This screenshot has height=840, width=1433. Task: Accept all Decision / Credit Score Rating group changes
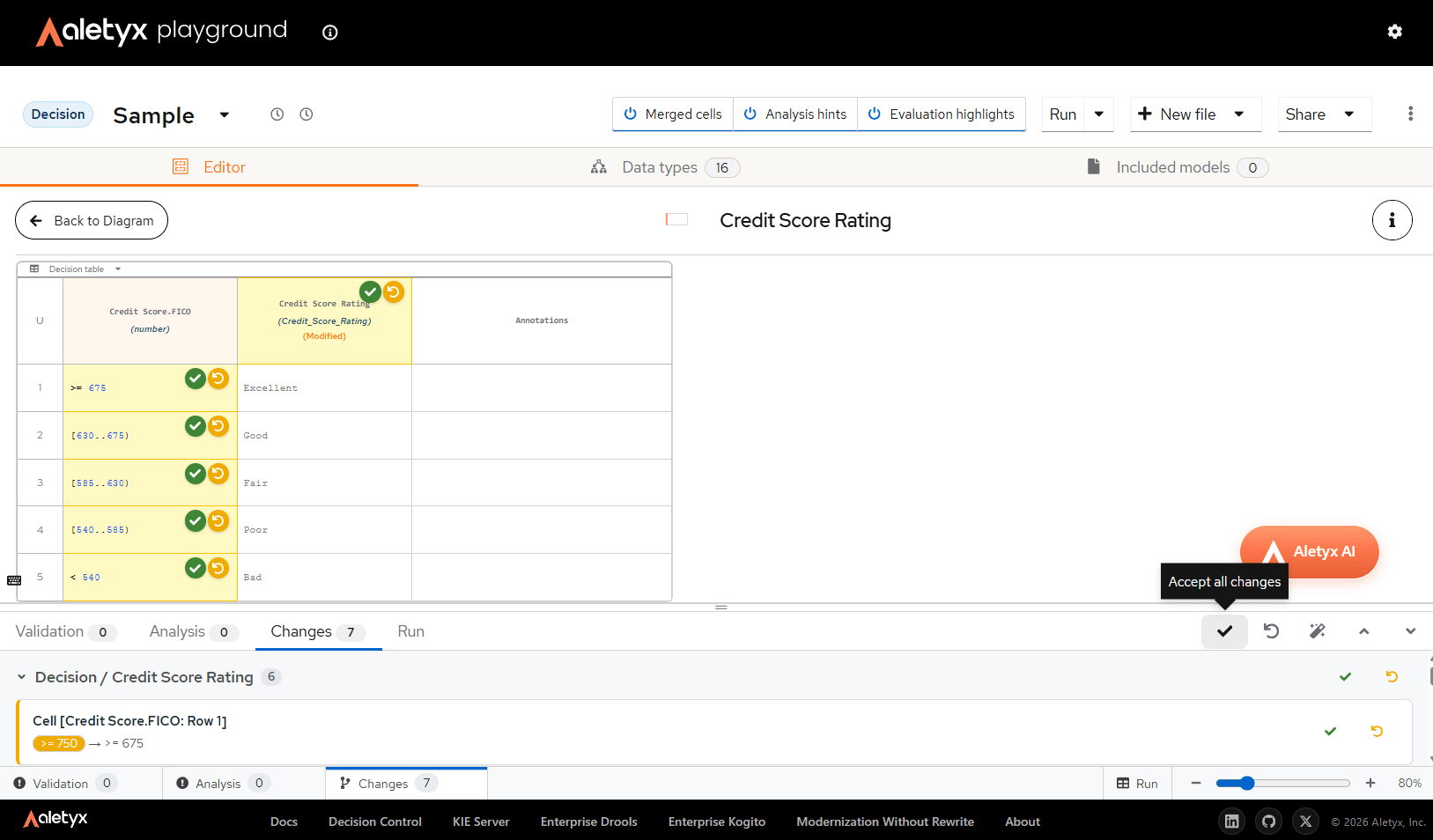point(1345,677)
